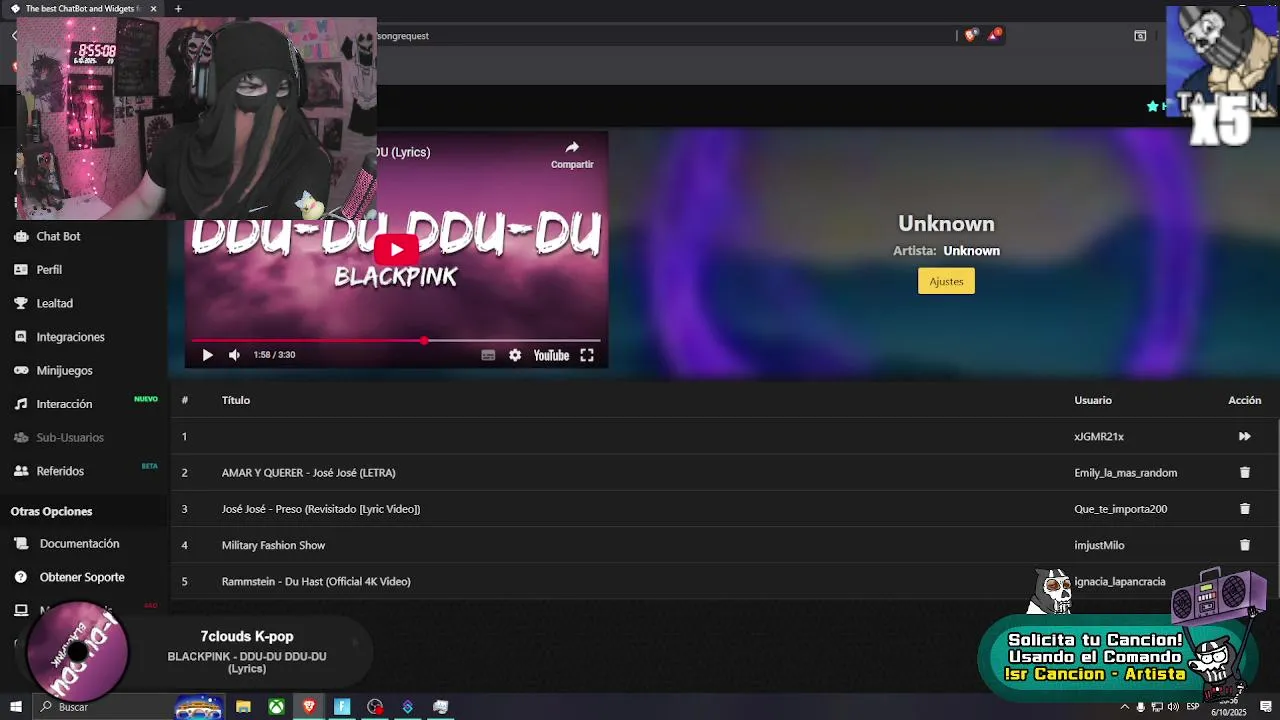Viewport: 1280px width, 720px height.
Task: Open Minijuegos in the sidebar
Action: coord(64,370)
